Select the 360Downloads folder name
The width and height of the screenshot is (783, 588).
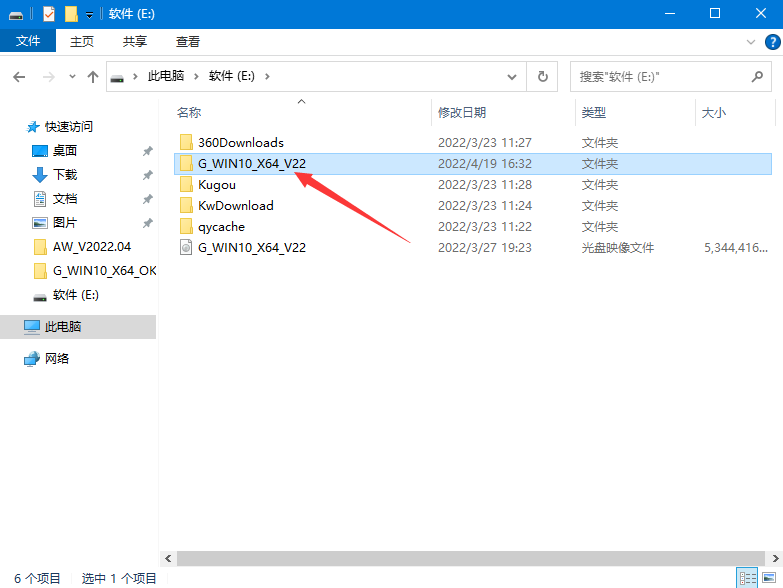[241, 143]
